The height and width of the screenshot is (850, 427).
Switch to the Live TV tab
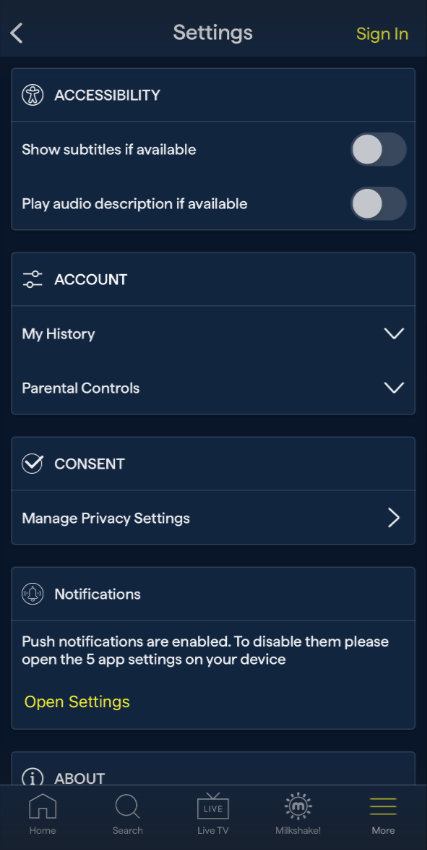pyautogui.click(x=213, y=814)
